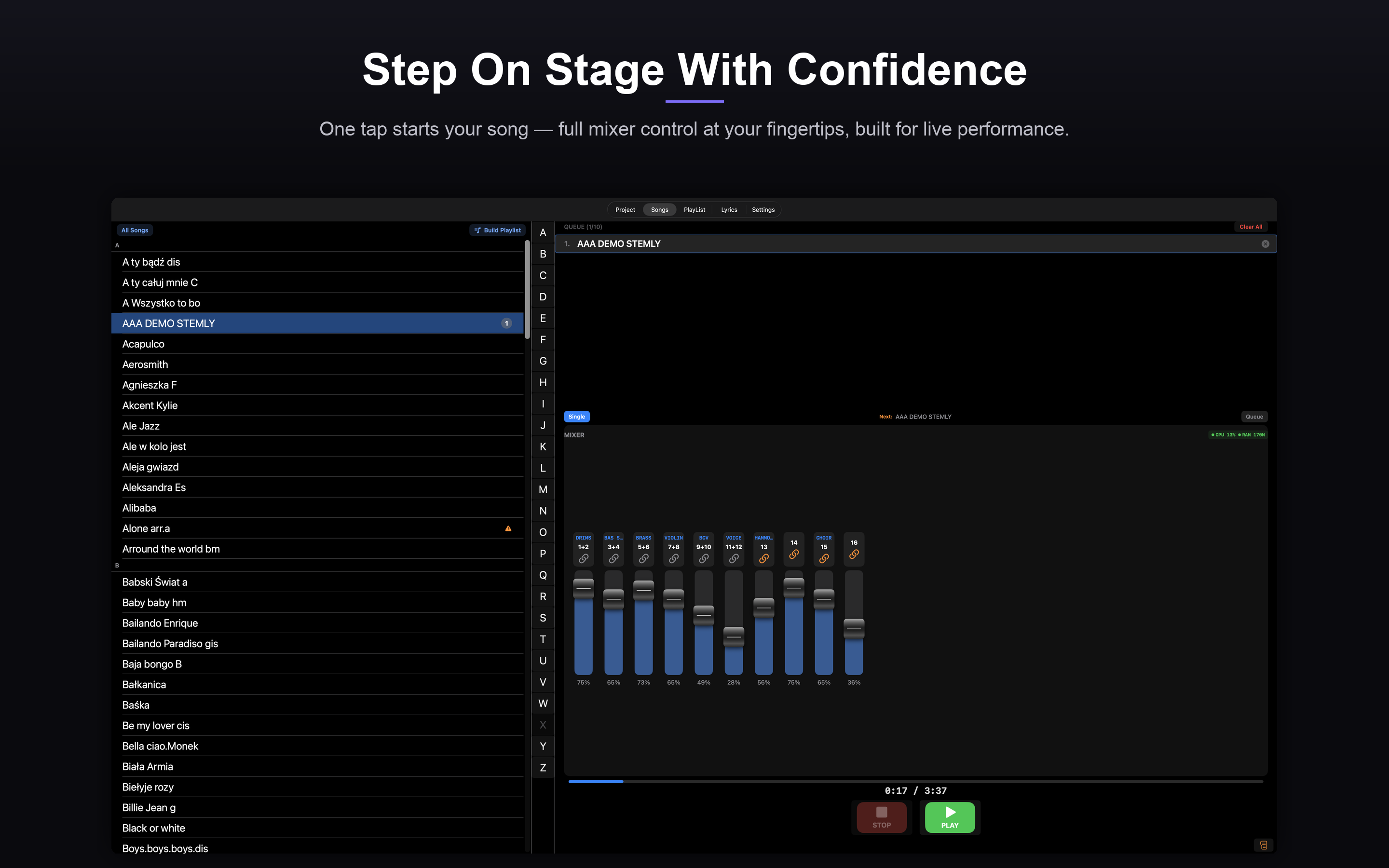Select song Alibaba
This screenshot has height=868, width=1389.
(x=317, y=508)
